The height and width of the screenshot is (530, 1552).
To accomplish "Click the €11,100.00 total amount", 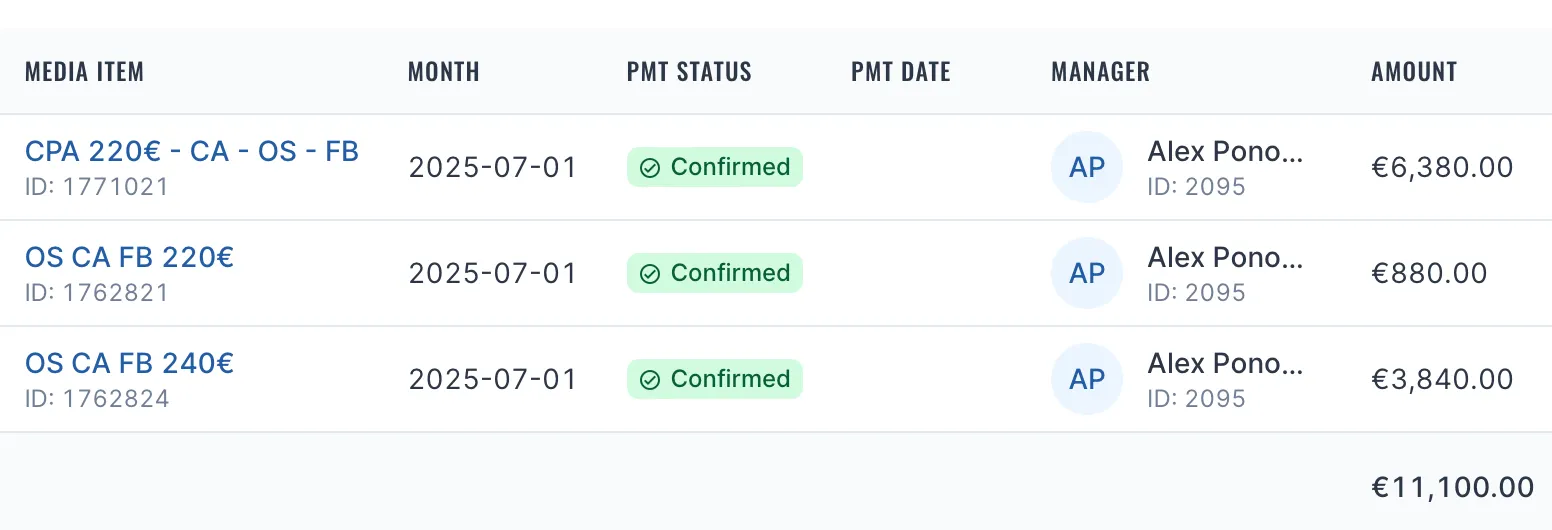I will 1452,488.
